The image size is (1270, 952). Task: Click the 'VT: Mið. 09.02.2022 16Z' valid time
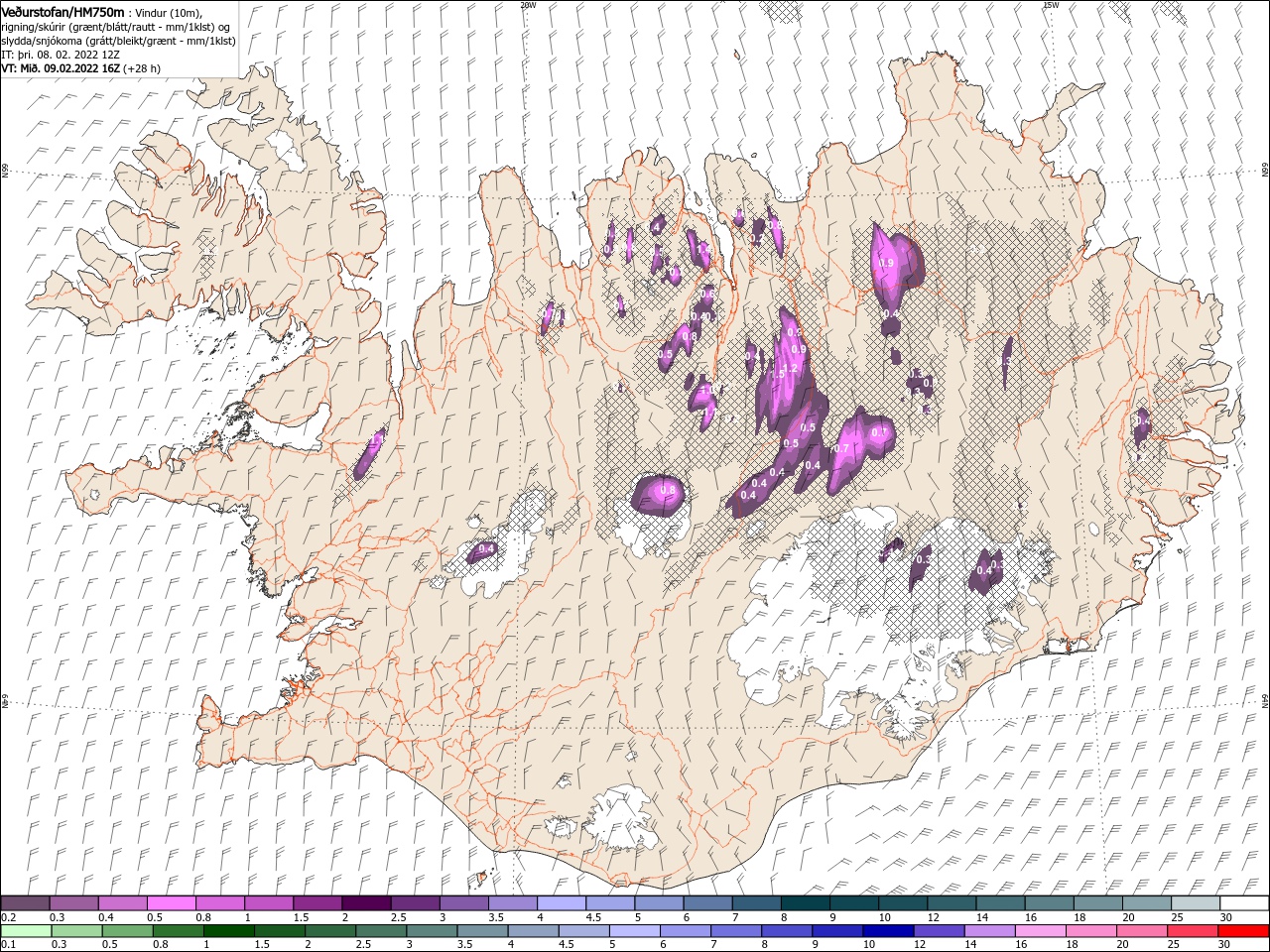tap(59, 68)
